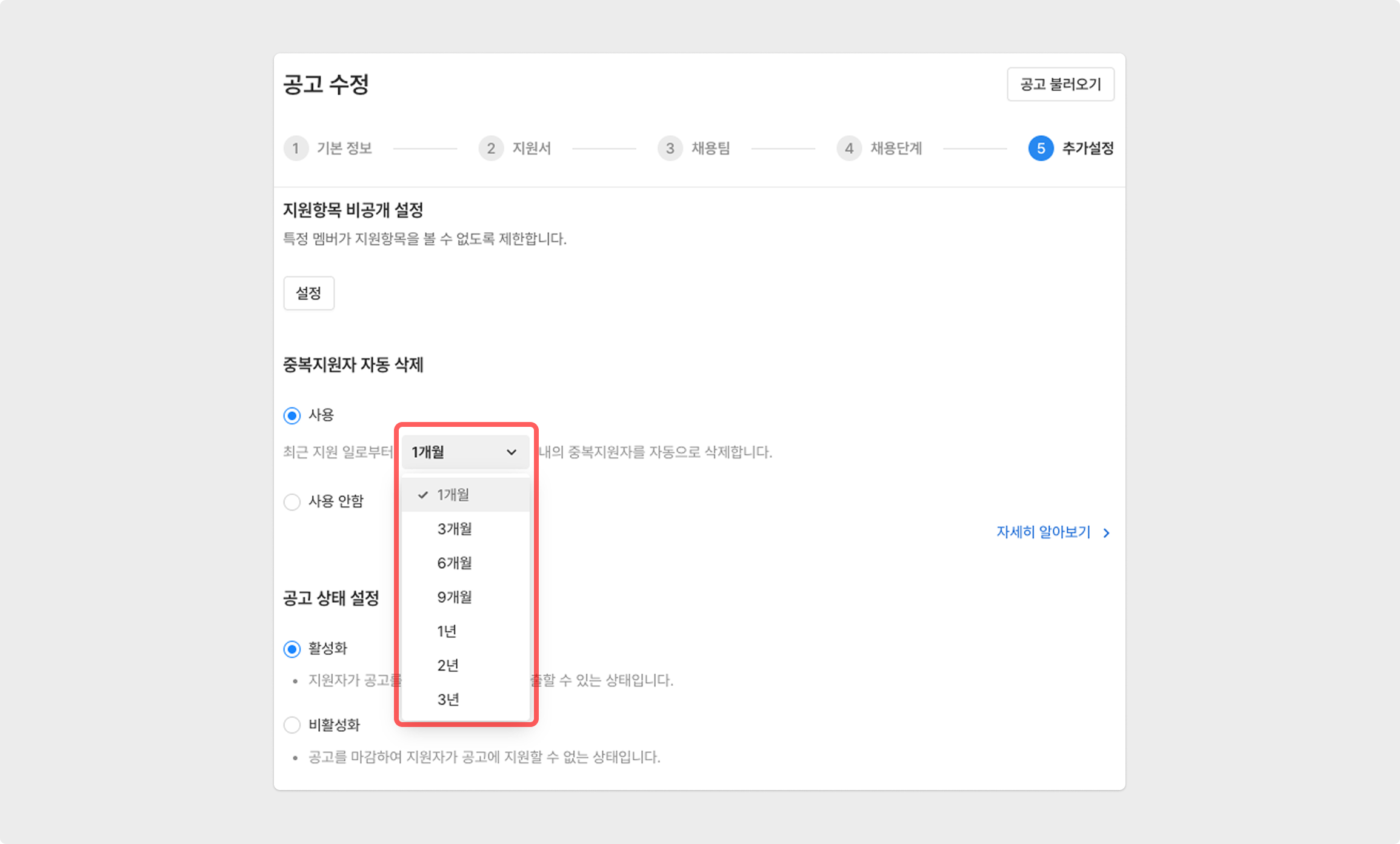The width and height of the screenshot is (1400, 844).
Task: Select the 사용 radio button
Action: tap(292, 416)
